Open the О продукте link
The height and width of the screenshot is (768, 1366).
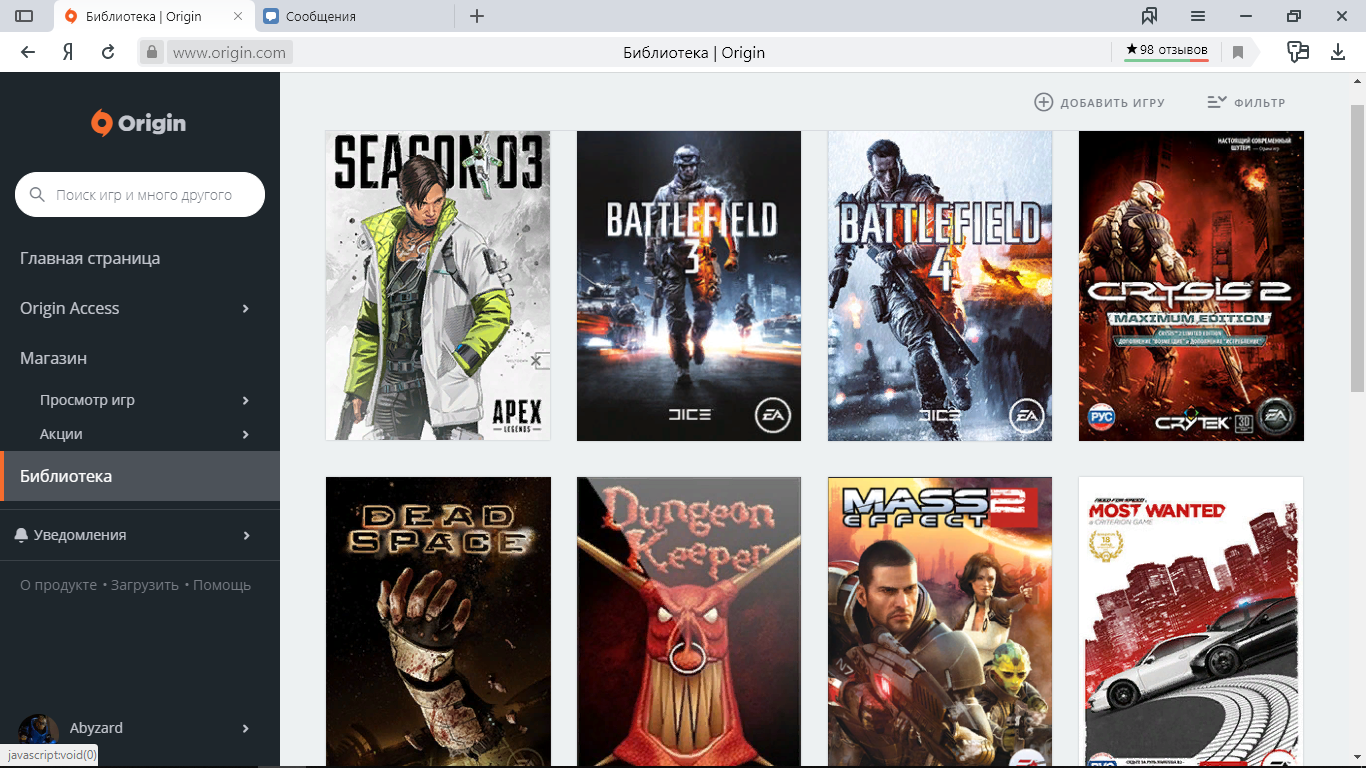(58, 585)
